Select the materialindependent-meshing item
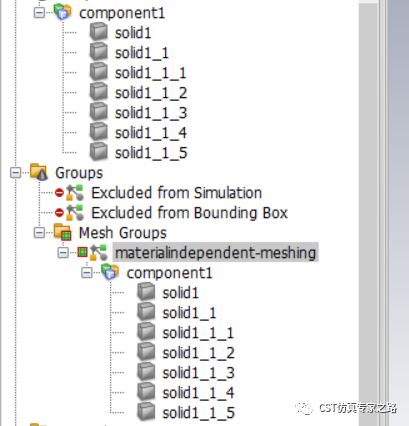This screenshot has width=409, height=426. pos(215,252)
